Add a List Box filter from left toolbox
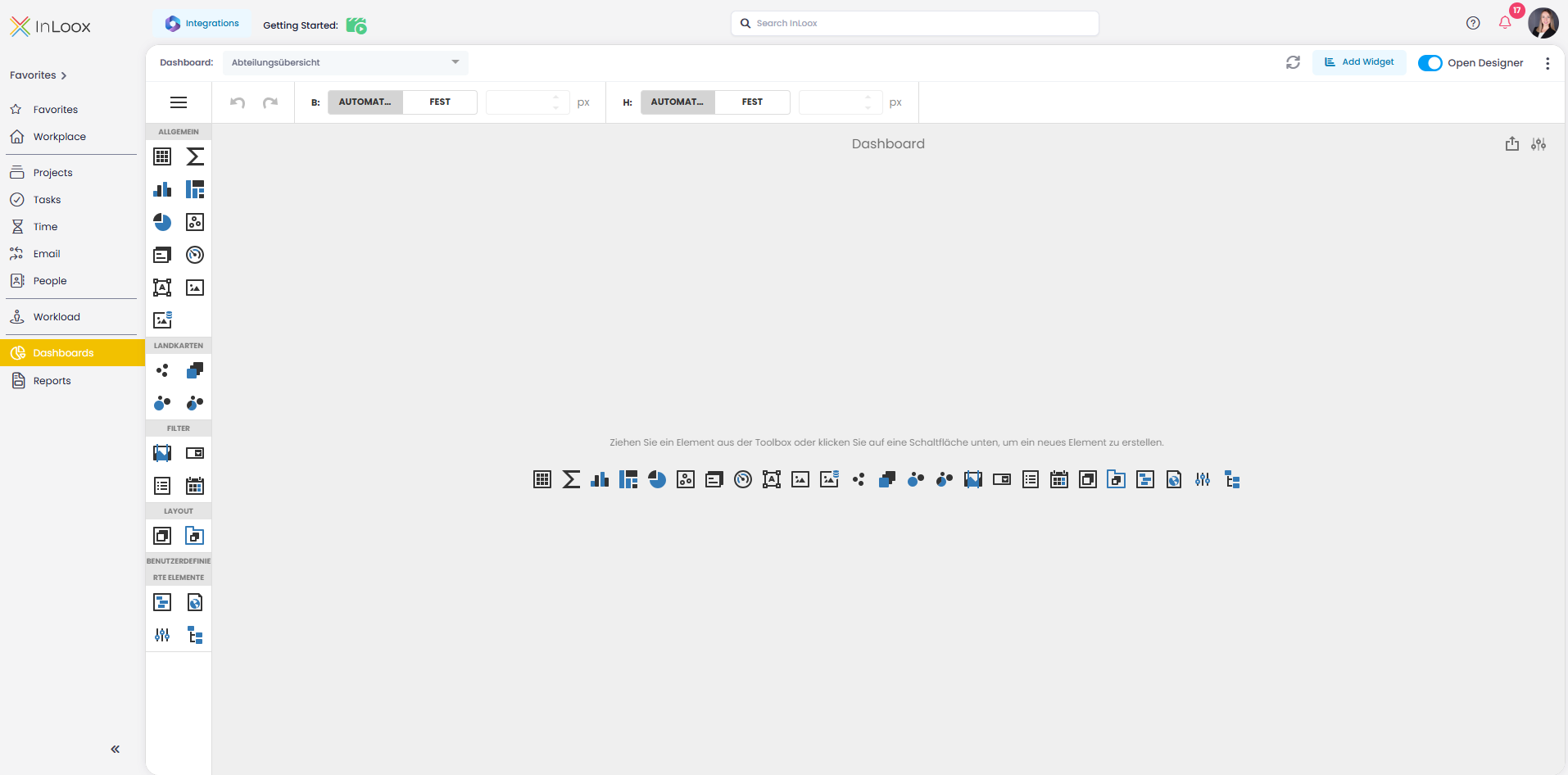 pyautogui.click(x=162, y=486)
